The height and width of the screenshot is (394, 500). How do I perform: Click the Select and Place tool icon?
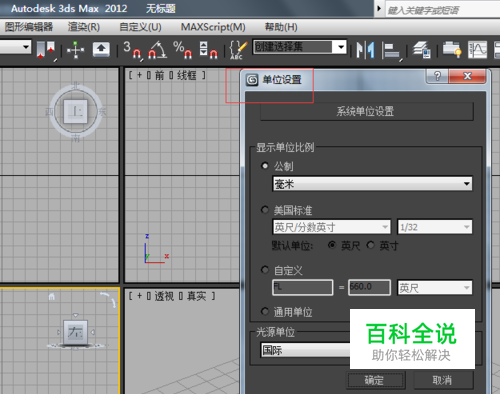coord(46,50)
